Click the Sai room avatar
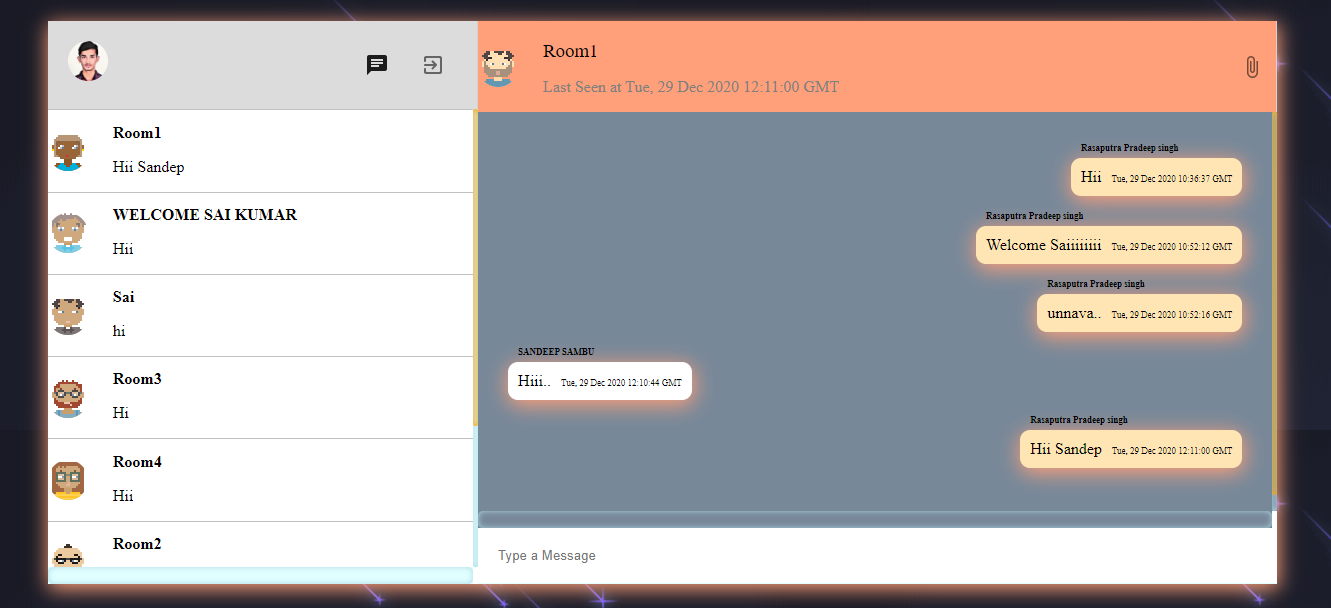Image resolution: width=1331 pixels, height=608 pixels. coord(68,316)
